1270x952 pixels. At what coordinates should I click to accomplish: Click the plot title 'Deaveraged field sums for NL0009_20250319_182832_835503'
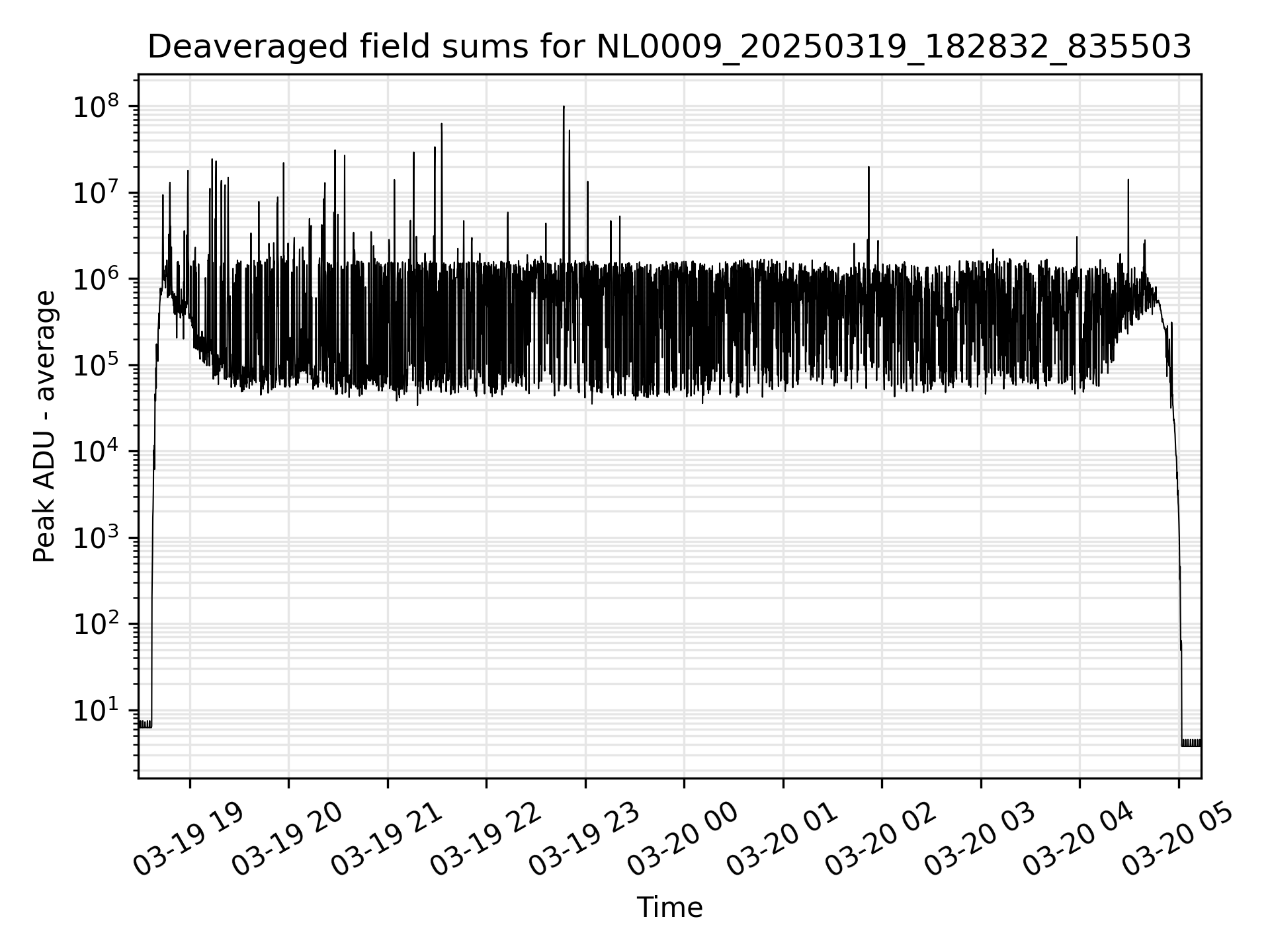[669, 47]
